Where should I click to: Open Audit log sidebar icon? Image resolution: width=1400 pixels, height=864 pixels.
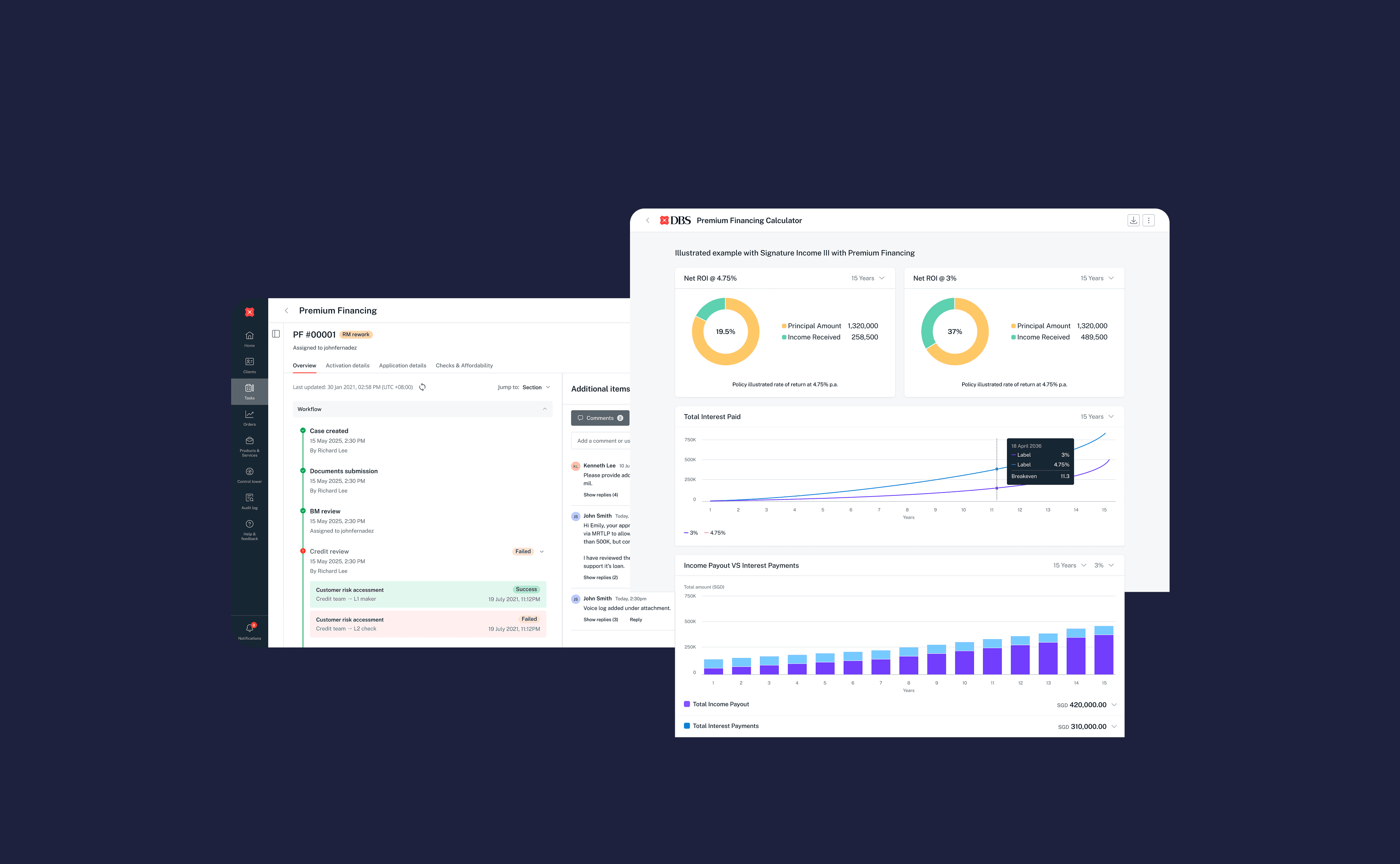249,498
